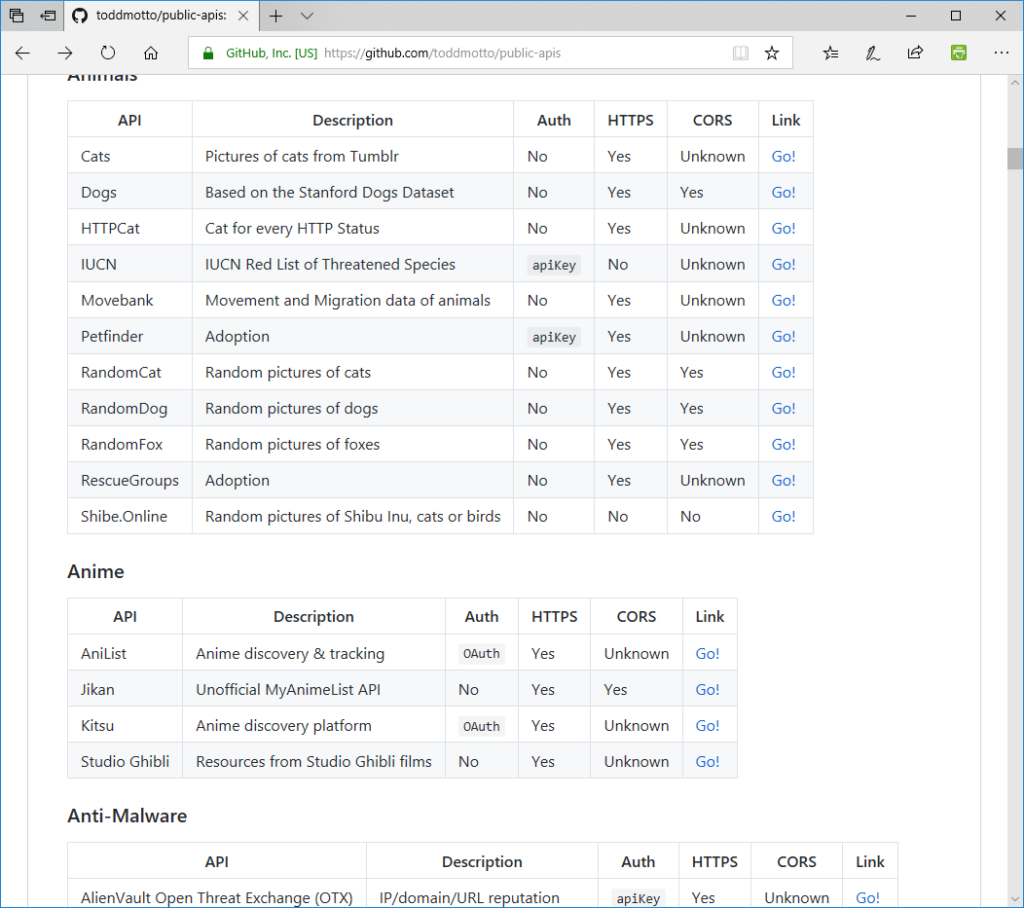Click the vertical scrollbar thumb
The width and height of the screenshot is (1024, 908).
tap(1015, 158)
